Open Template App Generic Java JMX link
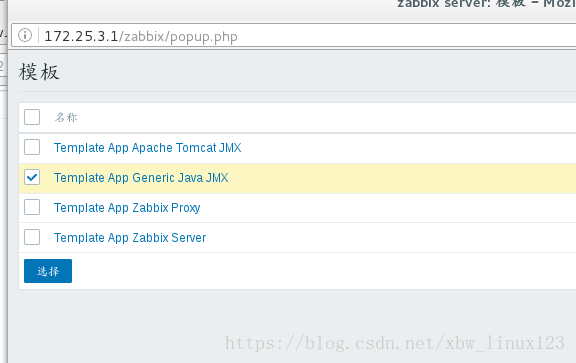The height and width of the screenshot is (363, 576). [x=141, y=178]
